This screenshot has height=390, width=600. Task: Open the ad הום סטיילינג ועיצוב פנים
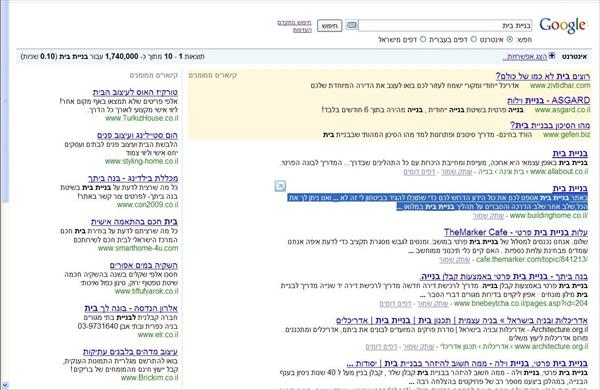pos(137,135)
